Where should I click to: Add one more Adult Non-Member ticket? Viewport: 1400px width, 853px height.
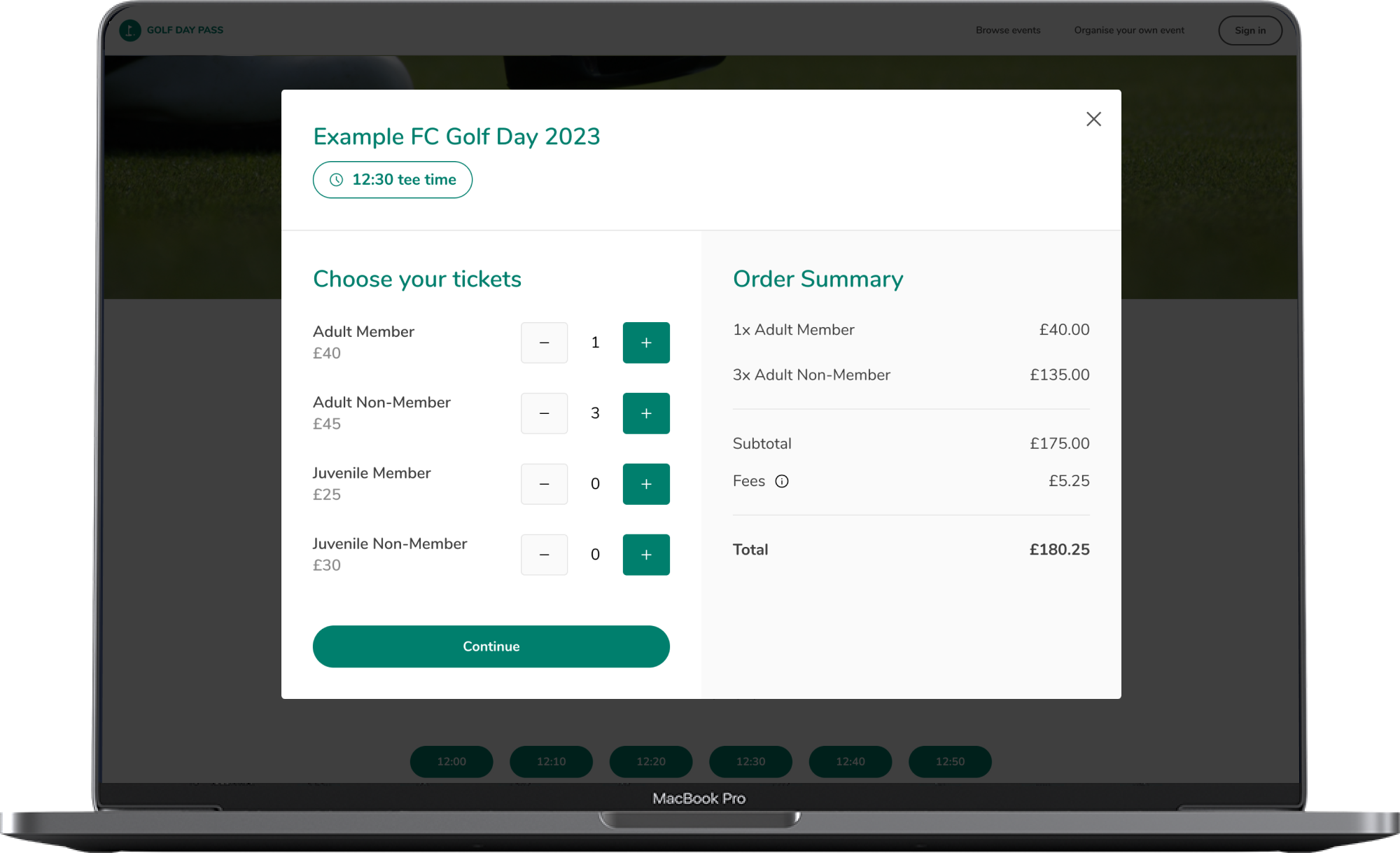pos(645,413)
